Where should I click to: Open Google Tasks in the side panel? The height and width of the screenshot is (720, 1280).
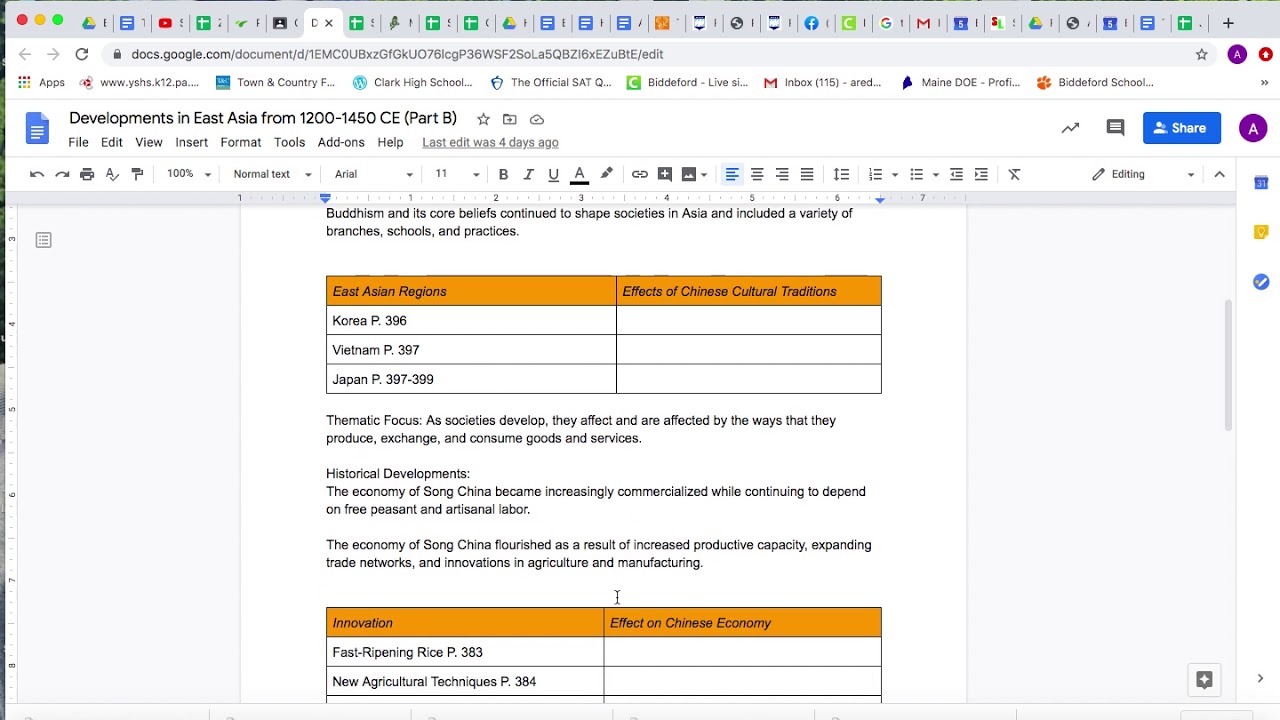tap(1261, 282)
